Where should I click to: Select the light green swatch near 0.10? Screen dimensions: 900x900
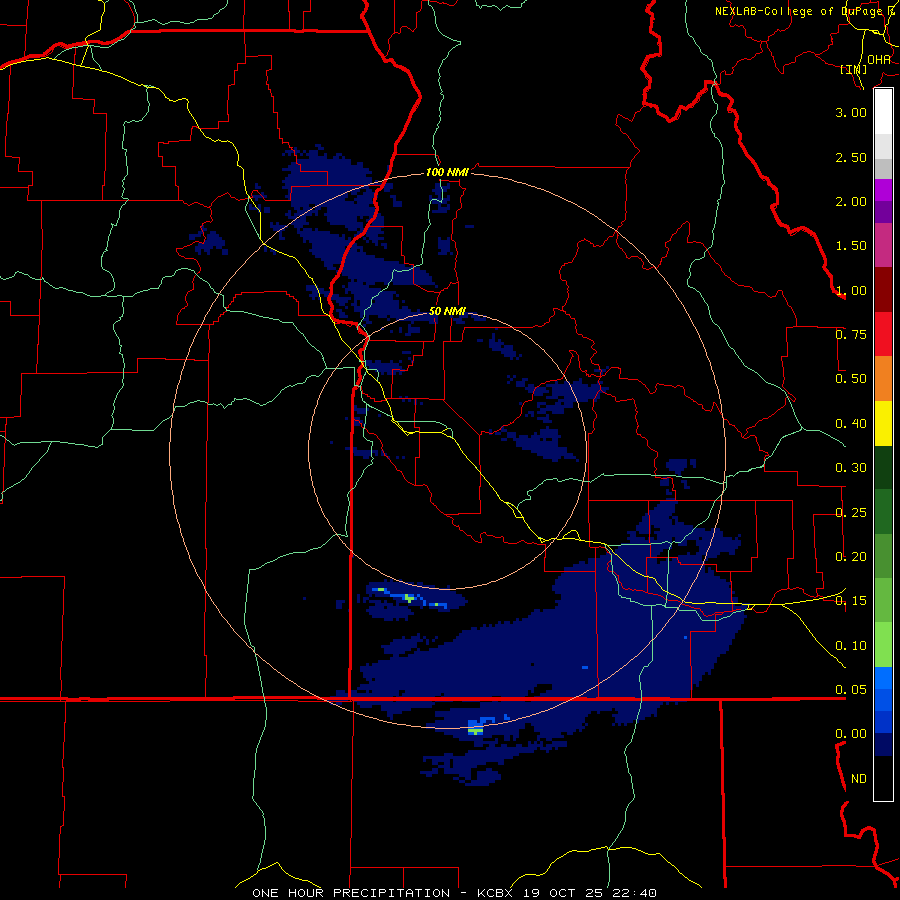point(883,645)
